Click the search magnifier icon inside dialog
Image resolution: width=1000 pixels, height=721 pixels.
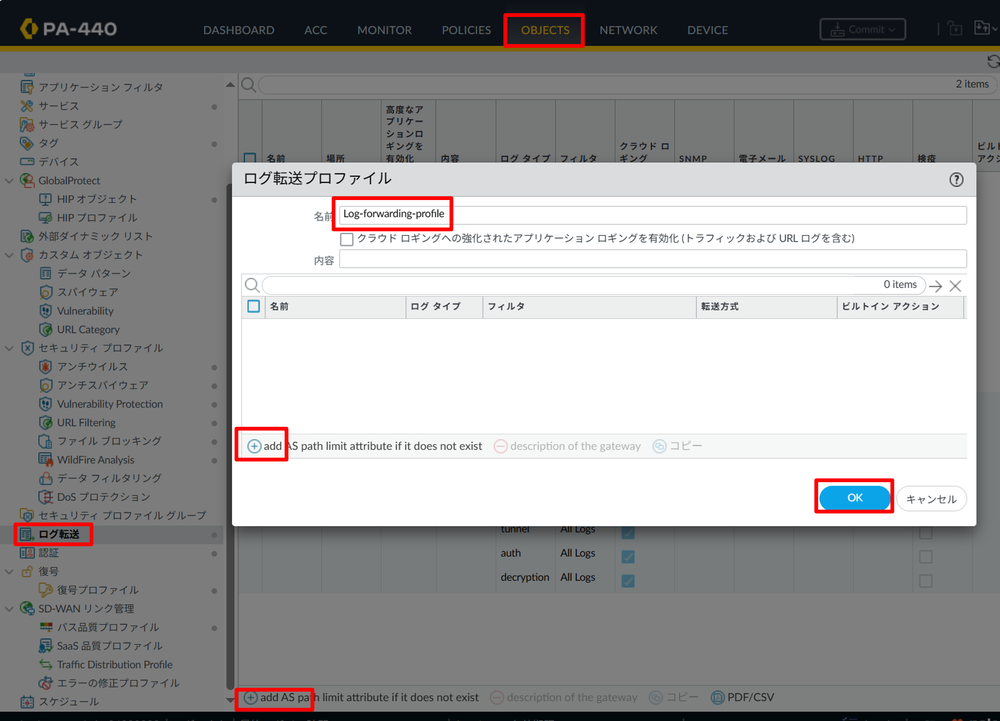coord(252,285)
